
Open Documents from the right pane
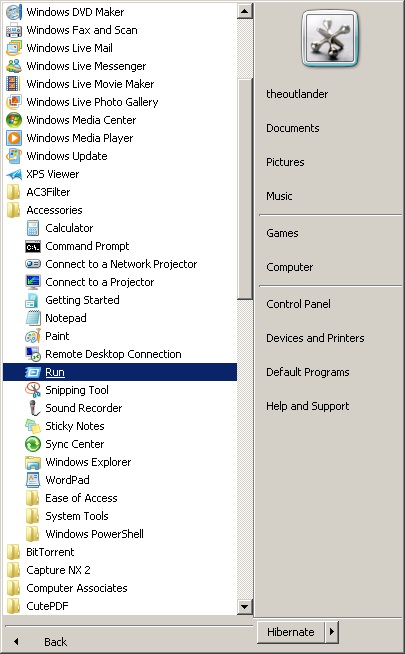pyautogui.click(x=293, y=128)
